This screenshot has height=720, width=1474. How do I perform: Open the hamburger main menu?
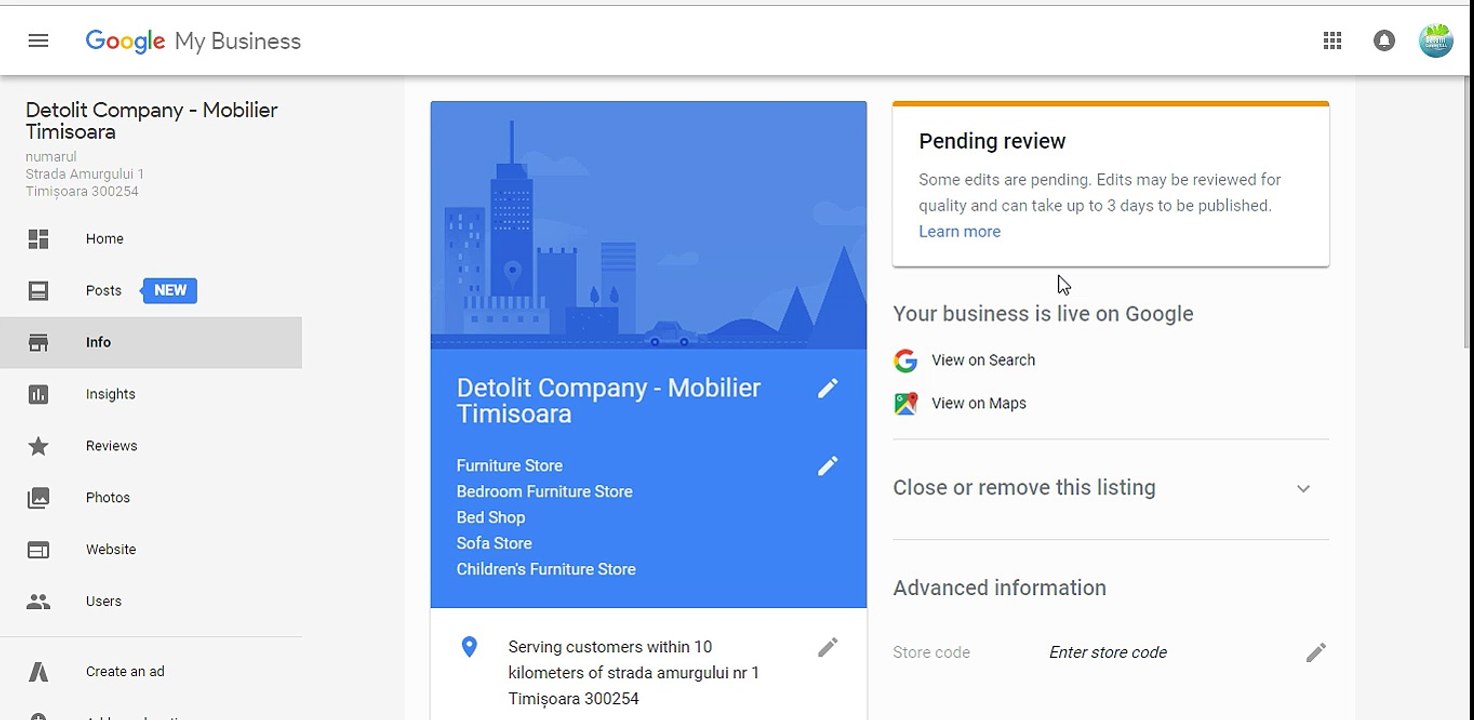(38, 41)
